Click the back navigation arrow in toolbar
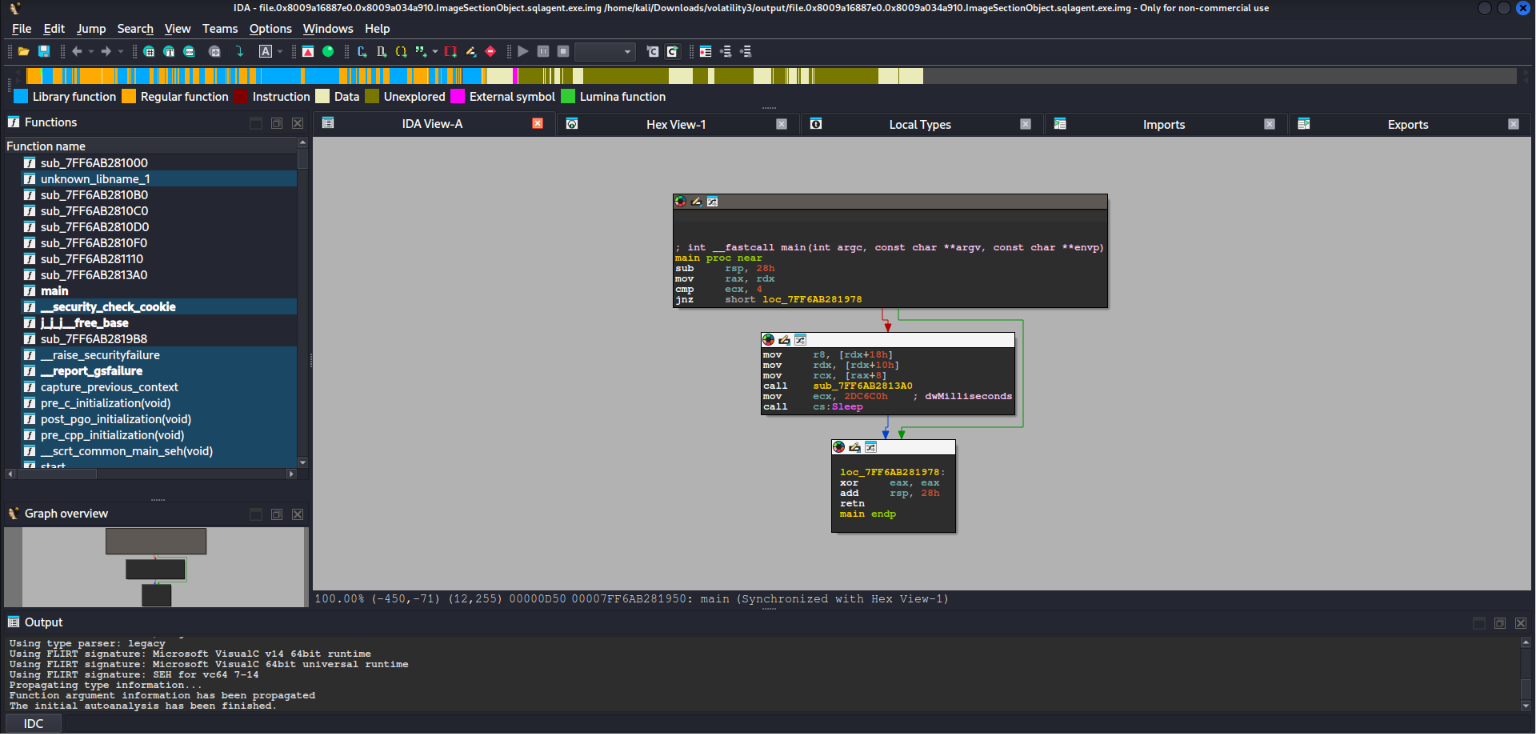The height and width of the screenshot is (734, 1536). point(77,51)
